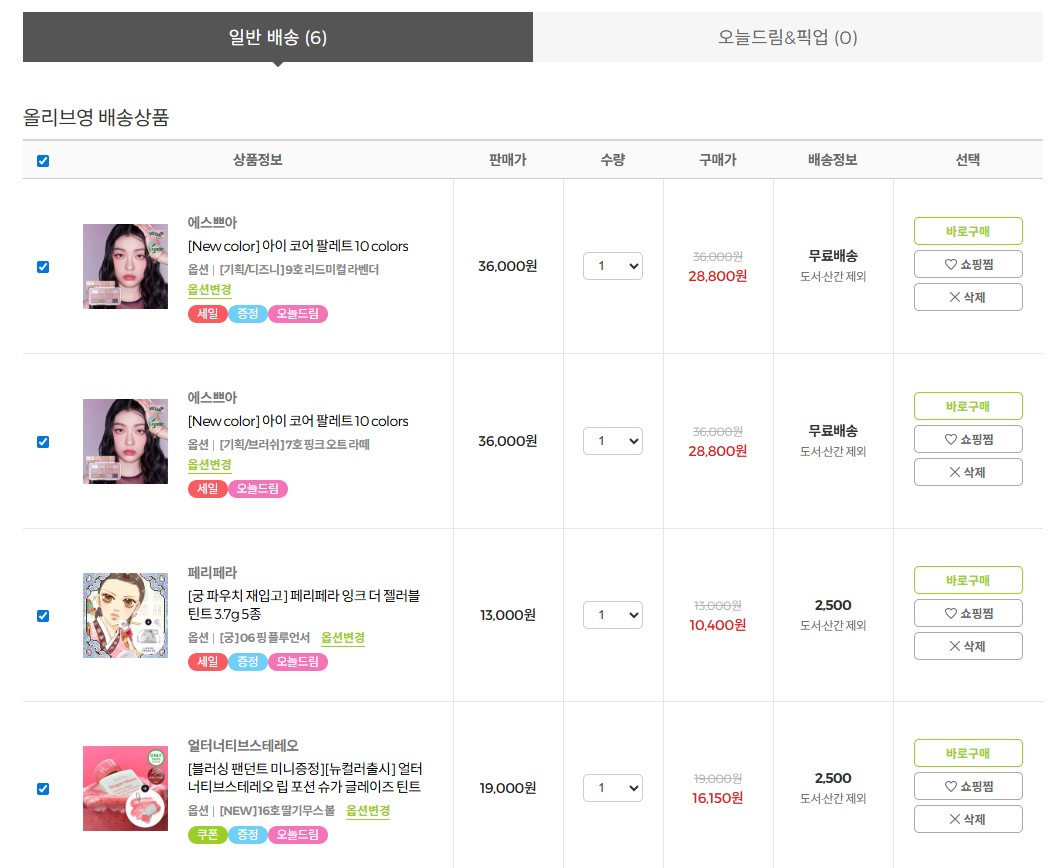Click the 상품정보 column header
This screenshot has height=868, width=1058.
257,160
